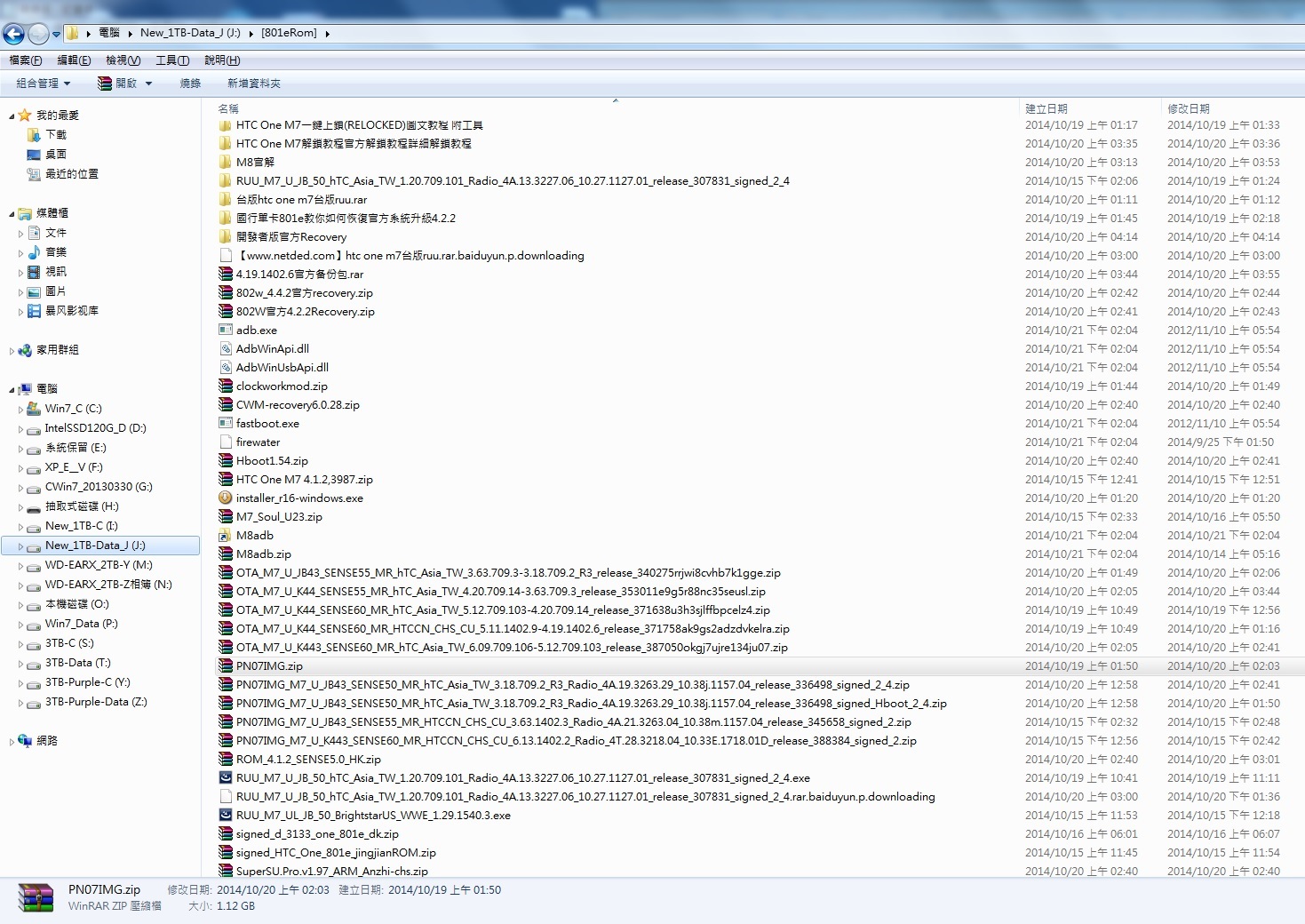
Task: Open the 視訊 library icon
Action: click(34, 272)
